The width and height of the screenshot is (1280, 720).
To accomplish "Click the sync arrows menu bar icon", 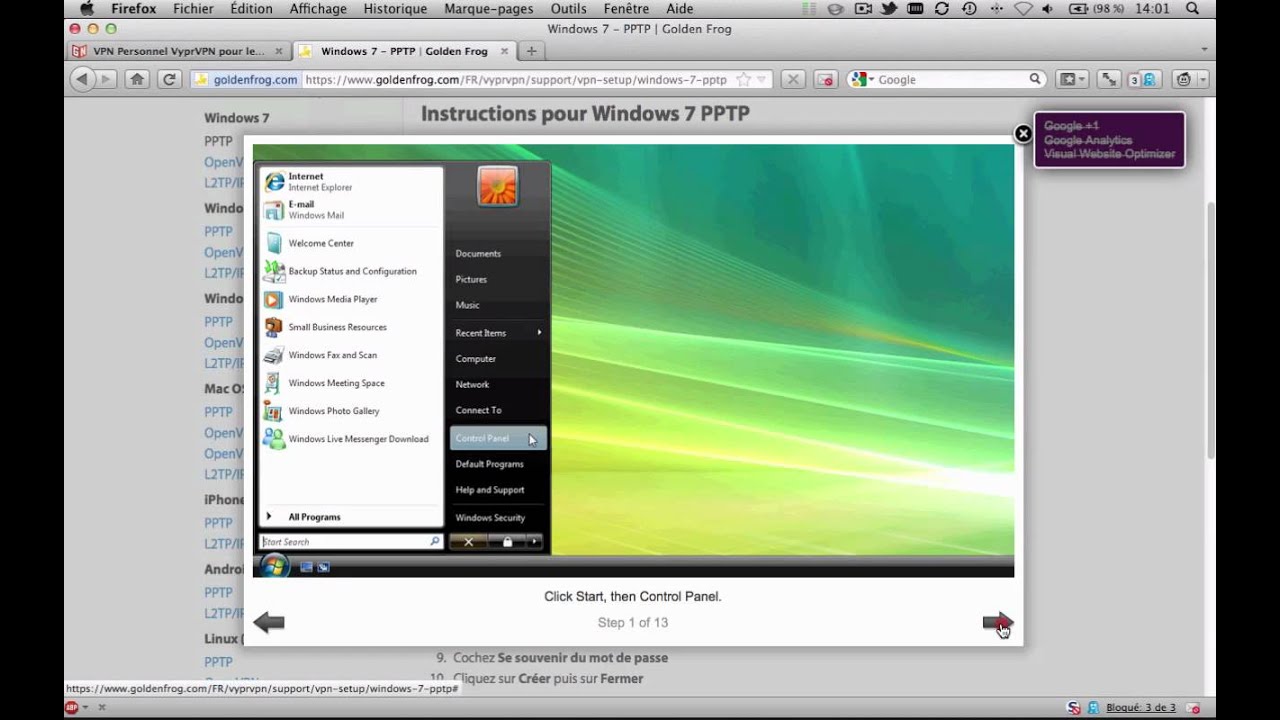I will click(941, 9).
